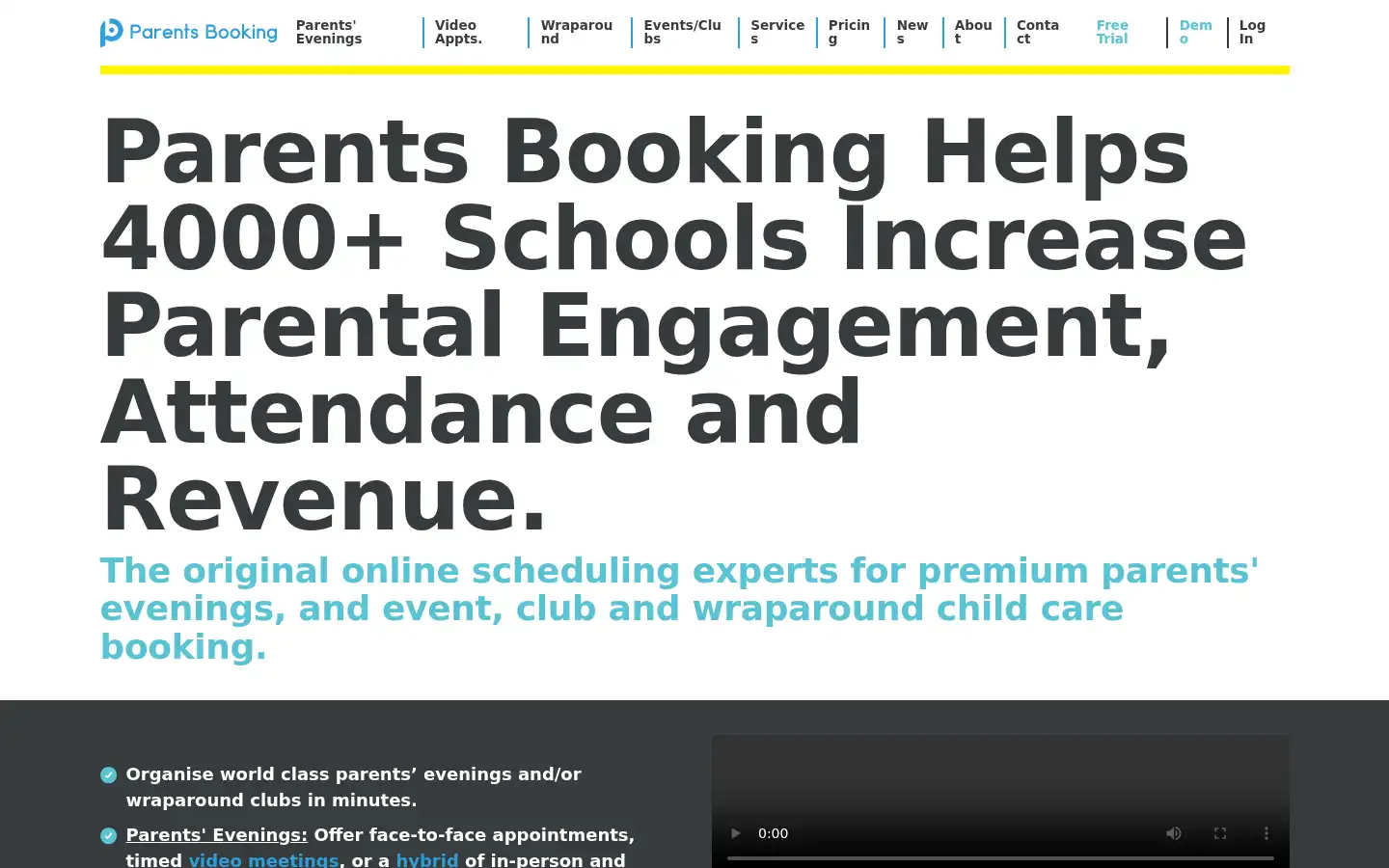Click the 'Parents Booking Helps 4000+ Schools' heading
Image resolution: width=1389 pixels, height=868 pixels.
point(675,324)
